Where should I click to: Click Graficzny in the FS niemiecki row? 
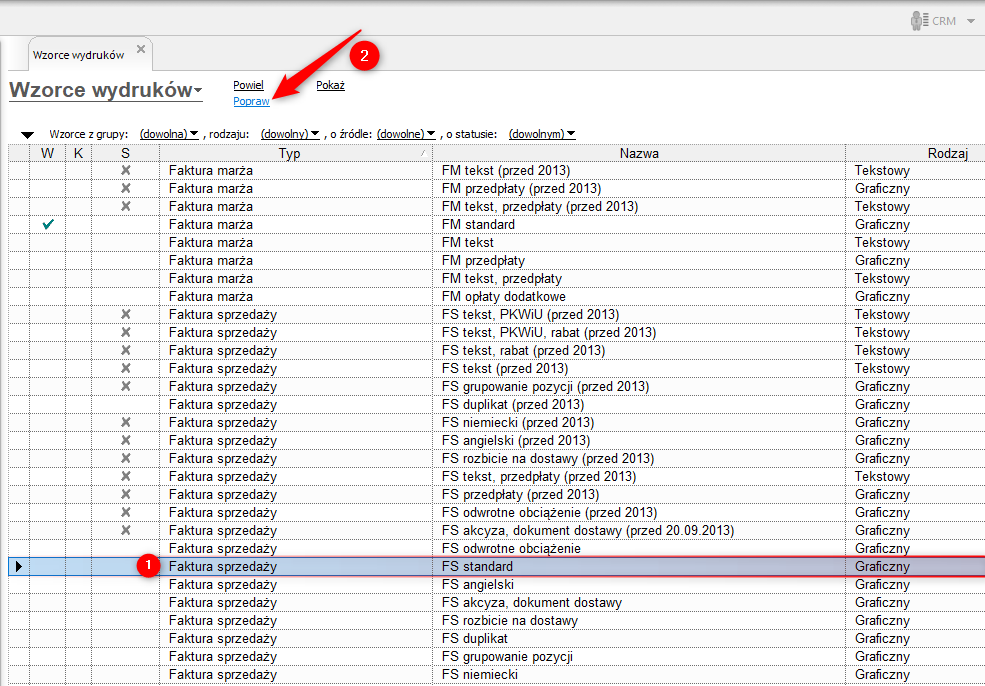[882, 675]
